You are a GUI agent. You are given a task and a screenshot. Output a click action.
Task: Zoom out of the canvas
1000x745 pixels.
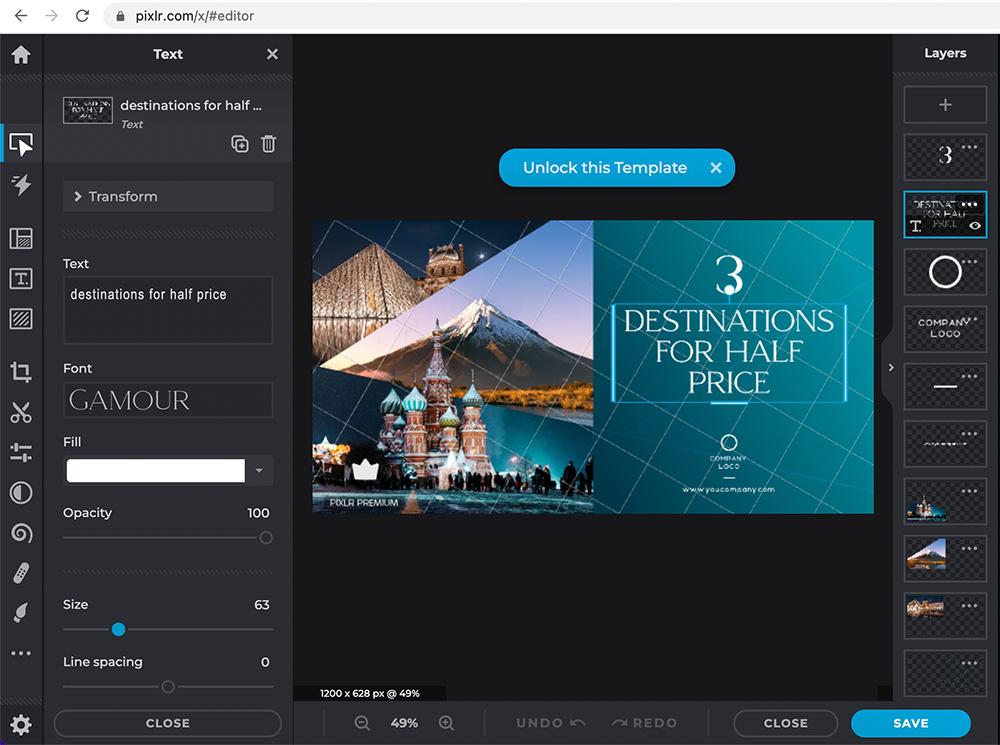coord(362,723)
